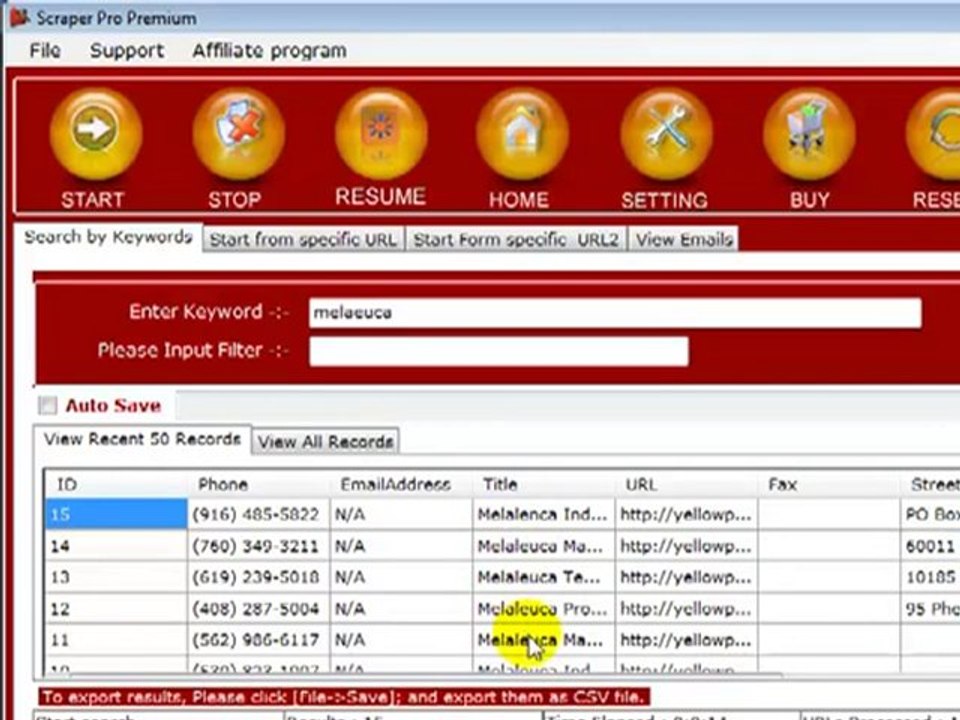Sort by EmailAddress column header
This screenshot has width=960, height=720.
point(401,484)
